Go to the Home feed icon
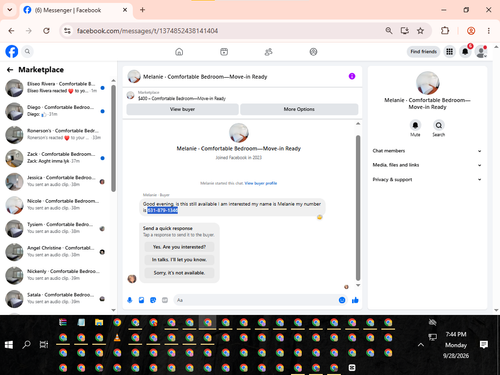Screen dimensions: 500x375 point(179,52)
